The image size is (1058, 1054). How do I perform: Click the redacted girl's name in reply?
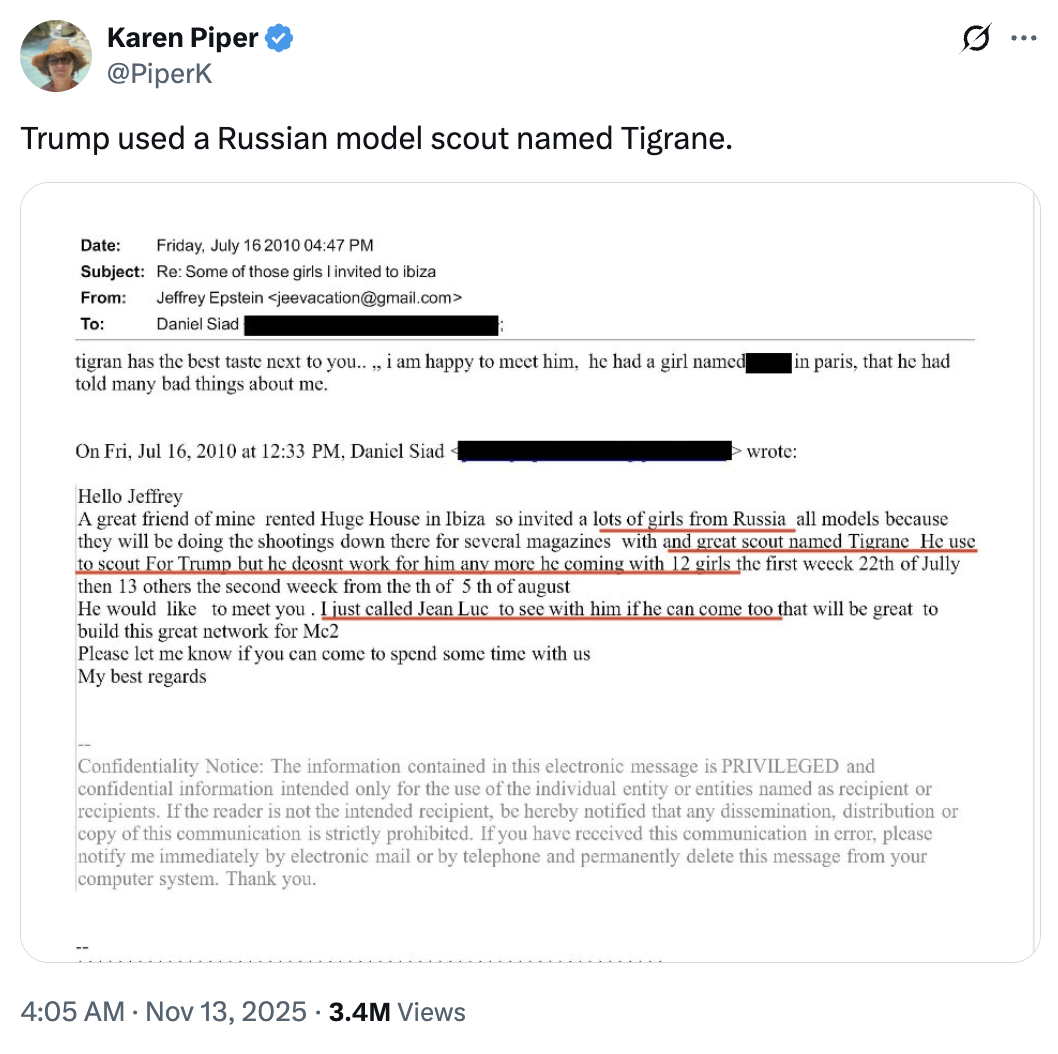tap(768, 362)
